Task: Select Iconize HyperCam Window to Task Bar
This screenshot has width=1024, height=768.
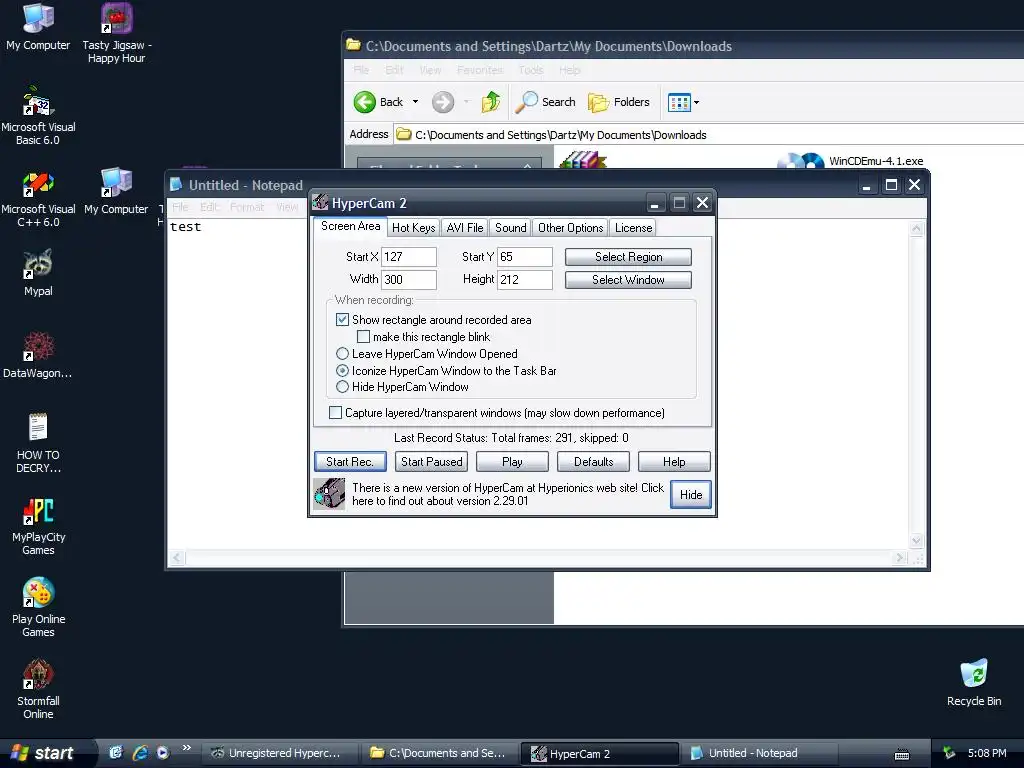Action: 342,370
